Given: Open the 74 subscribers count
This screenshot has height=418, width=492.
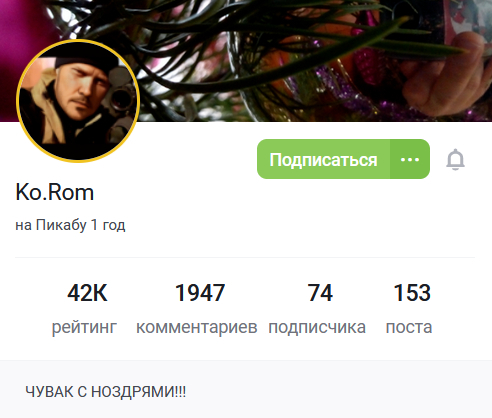Looking at the screenshot, I should (320, 293).
